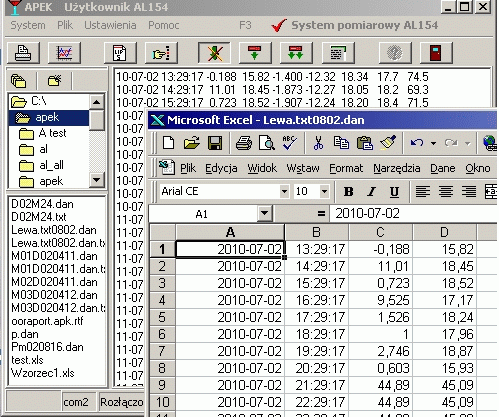Click the ABC spelling check icon
Image resolution: width=499 pixels, height=417 pixels.
[289, 143]
